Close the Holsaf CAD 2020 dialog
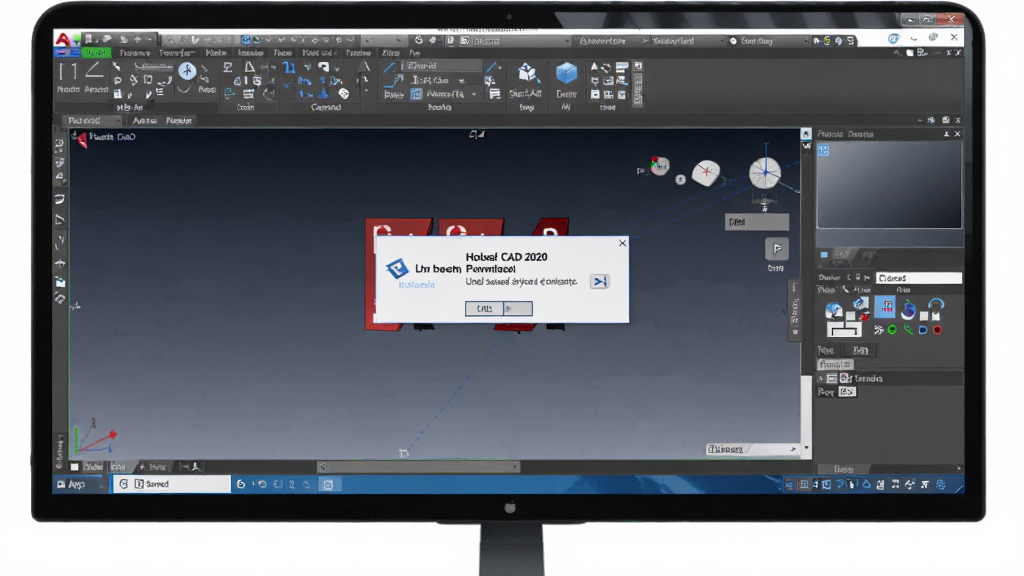1024x576 pixels. pyautogui.click(x=622, y=243)
